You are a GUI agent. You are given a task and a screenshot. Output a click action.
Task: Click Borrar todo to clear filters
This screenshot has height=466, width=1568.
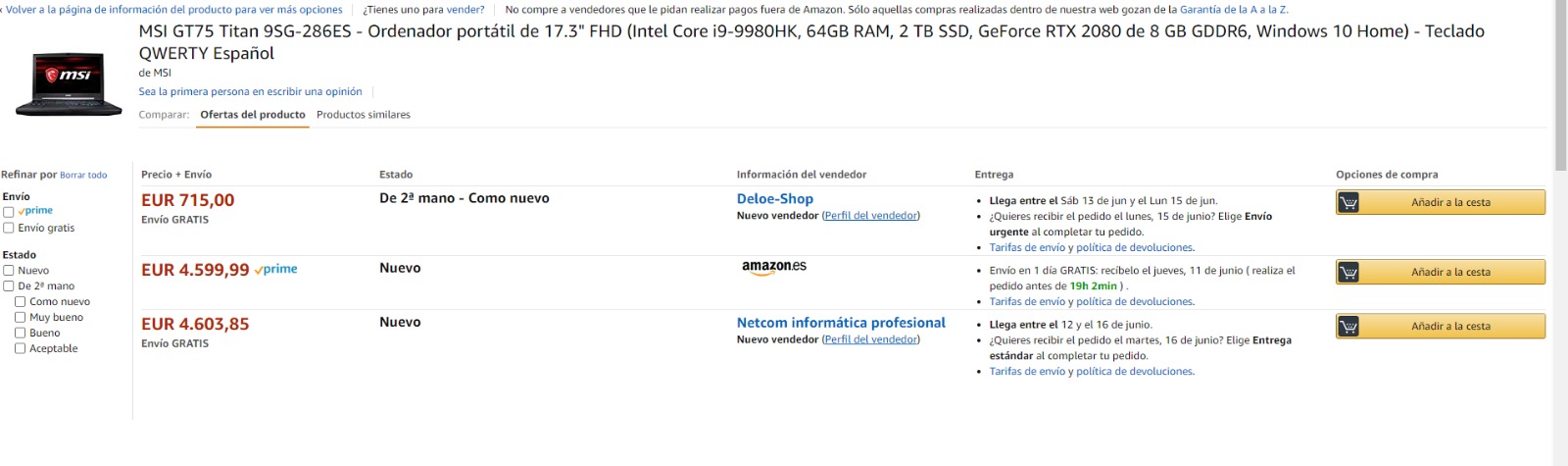coord(83,176)
